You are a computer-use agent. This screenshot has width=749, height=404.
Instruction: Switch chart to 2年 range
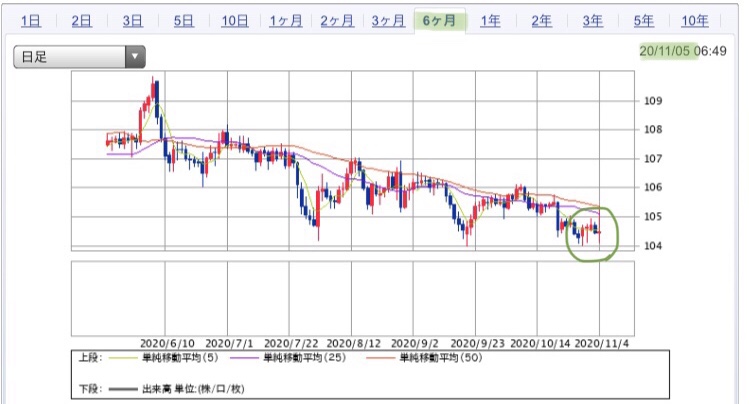[542, 21]
